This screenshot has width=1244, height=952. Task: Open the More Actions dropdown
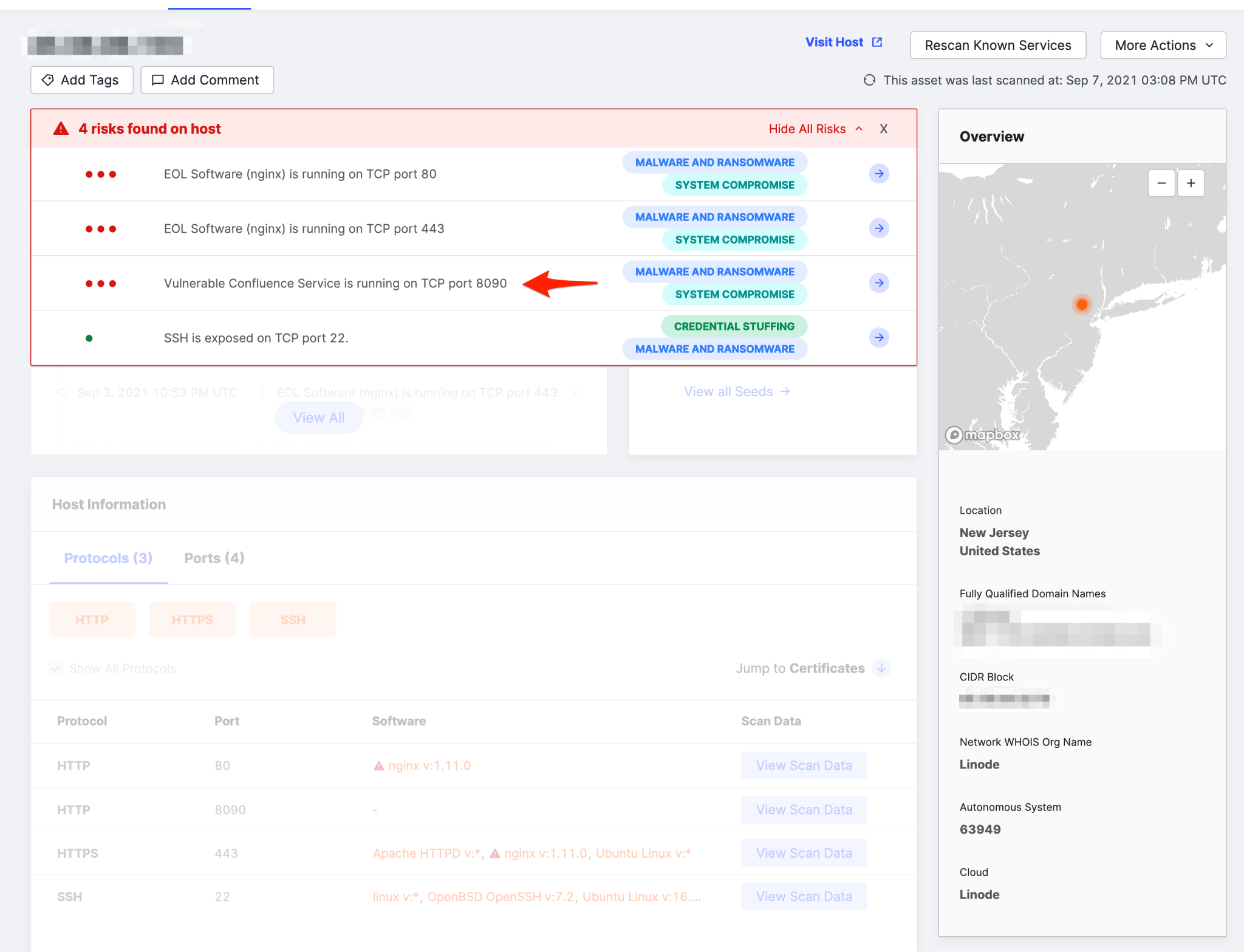tap(1163, 46)
